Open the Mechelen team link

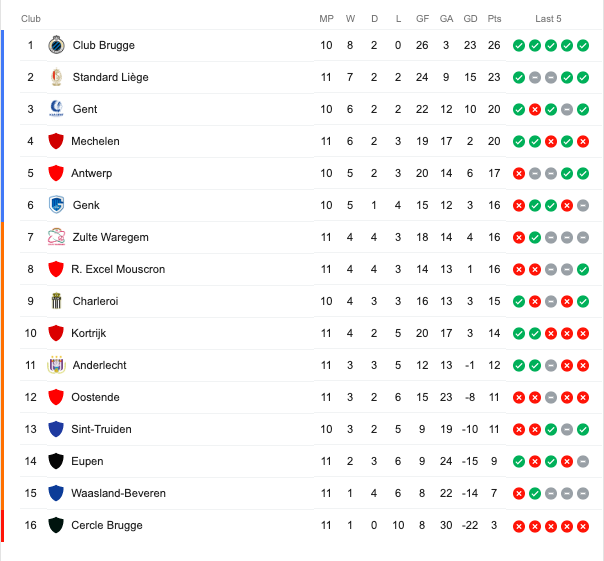click(95, 141)
